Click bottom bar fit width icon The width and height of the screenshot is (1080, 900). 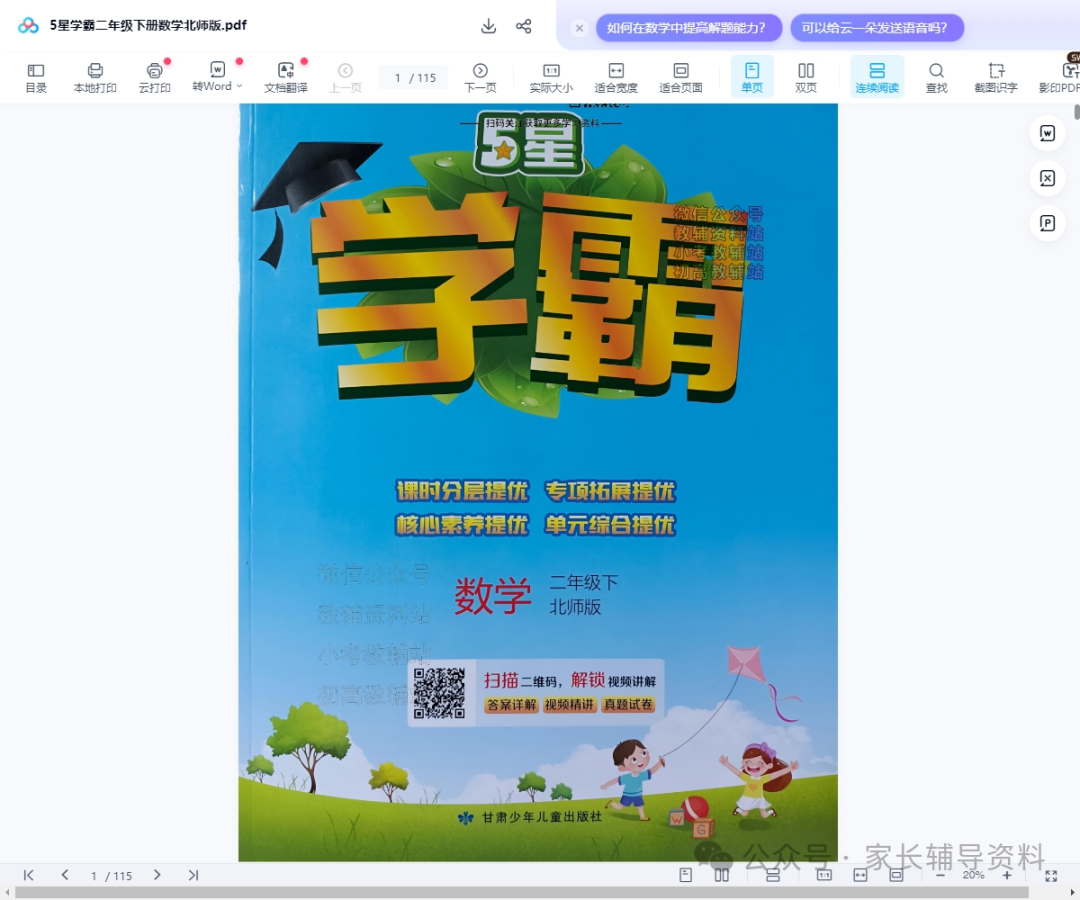point(860,875)
